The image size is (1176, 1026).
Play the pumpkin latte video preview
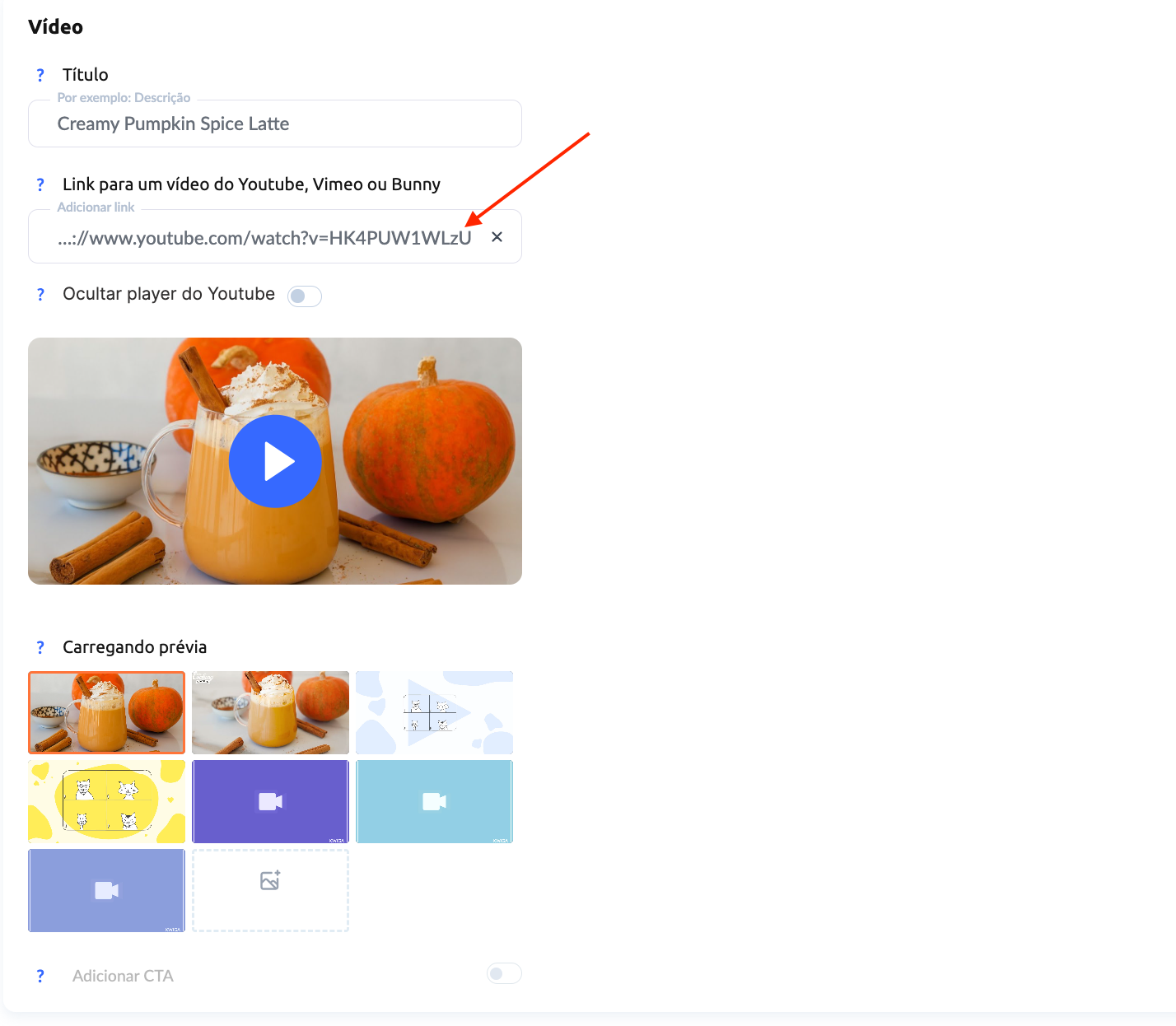(x=275, y=461)
